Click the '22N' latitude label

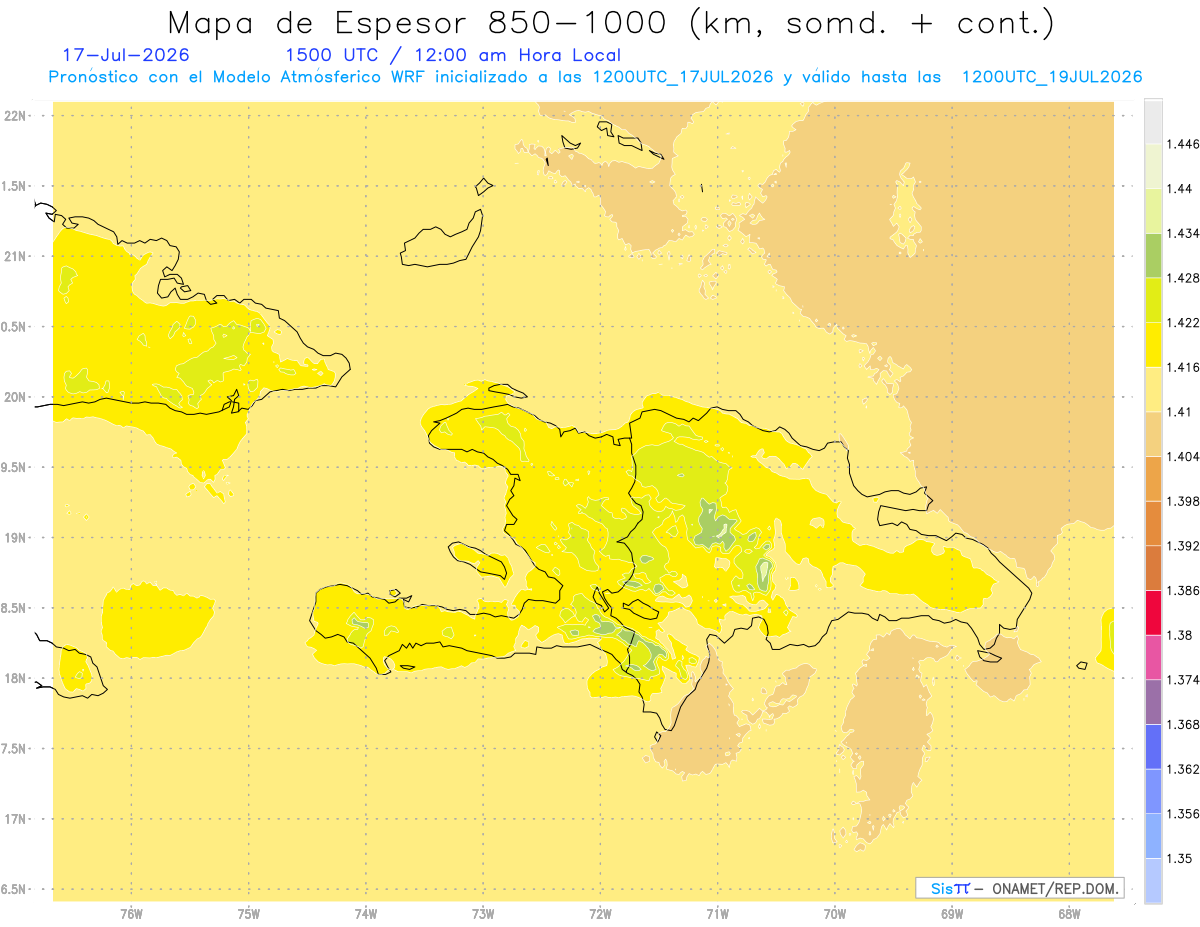[14, 116]
